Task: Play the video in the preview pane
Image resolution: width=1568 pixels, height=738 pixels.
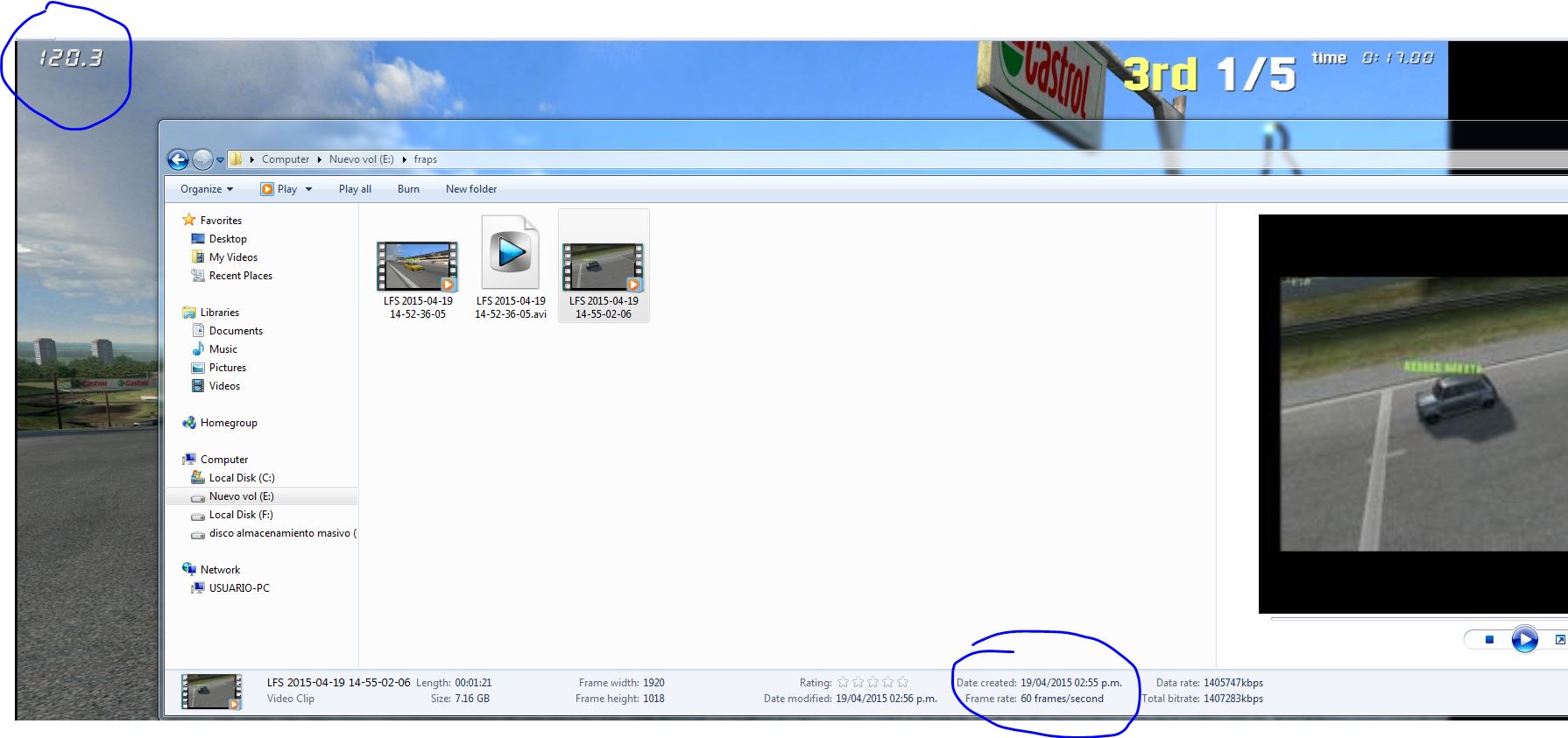Action: click(x=1524, y=640)
